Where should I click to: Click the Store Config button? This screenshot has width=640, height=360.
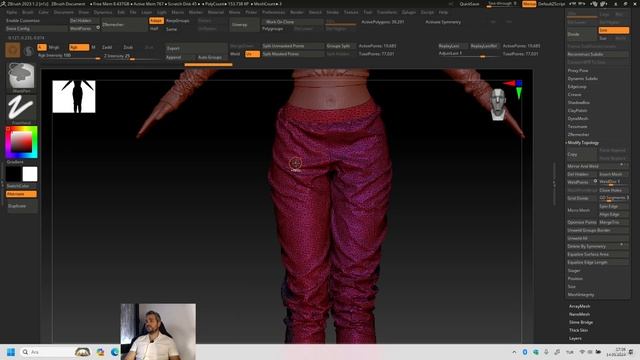(36, 29)
